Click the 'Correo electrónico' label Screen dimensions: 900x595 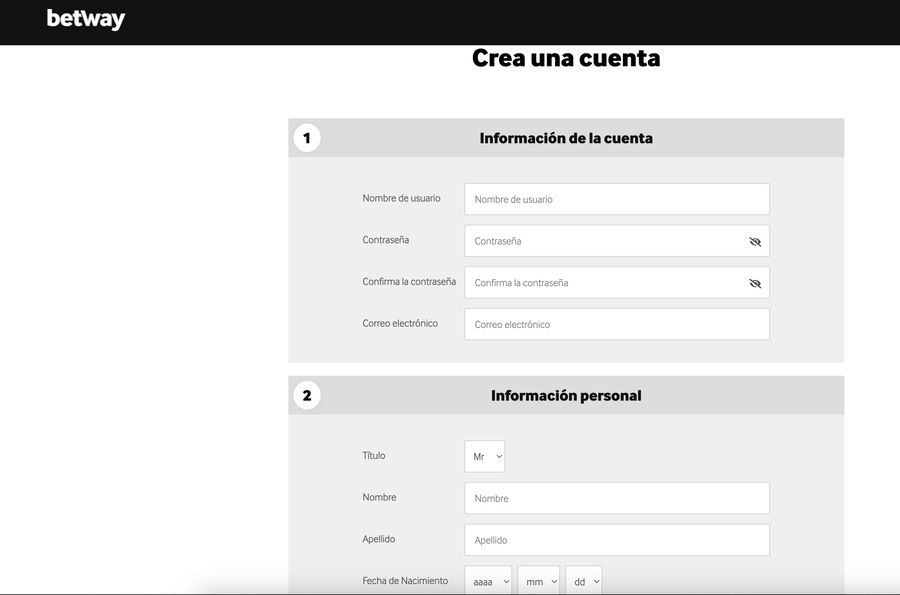[x=400, y=324]
